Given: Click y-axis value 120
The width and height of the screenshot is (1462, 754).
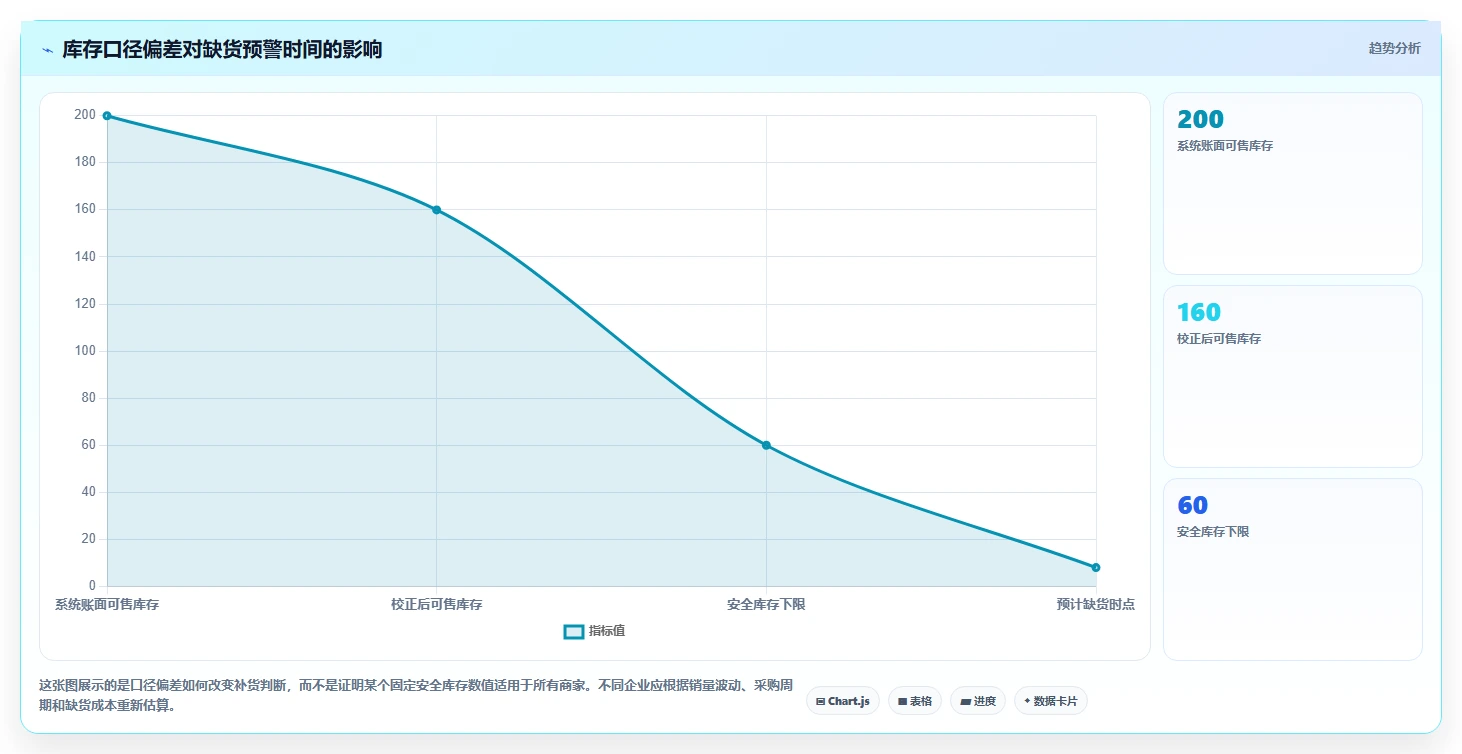Looking at the screenshot, I should click(85, 303).
